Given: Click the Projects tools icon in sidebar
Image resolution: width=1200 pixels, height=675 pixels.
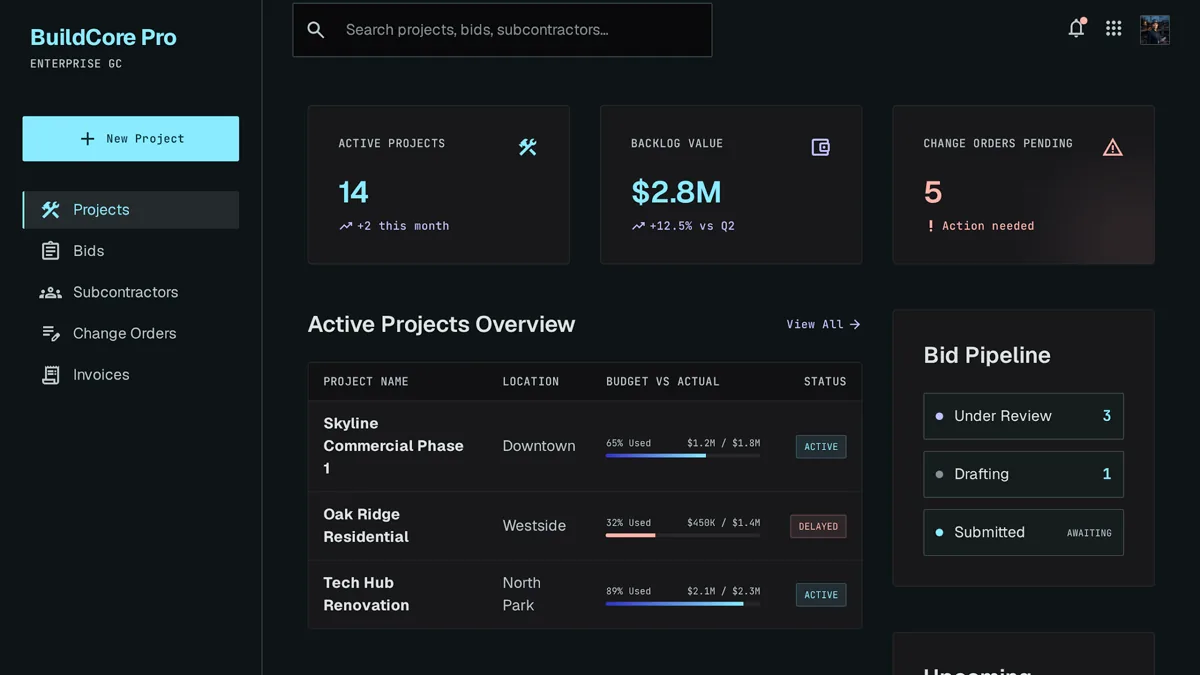Looking at the screenshot, I should tap(50, 210).
